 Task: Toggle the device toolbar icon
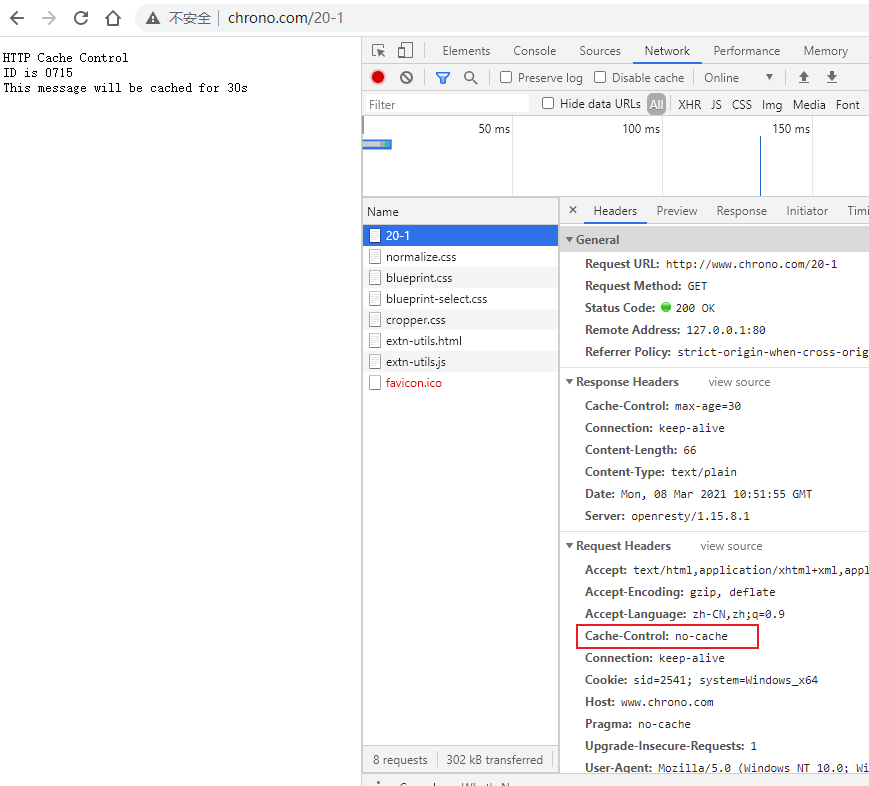click(405, 51)
